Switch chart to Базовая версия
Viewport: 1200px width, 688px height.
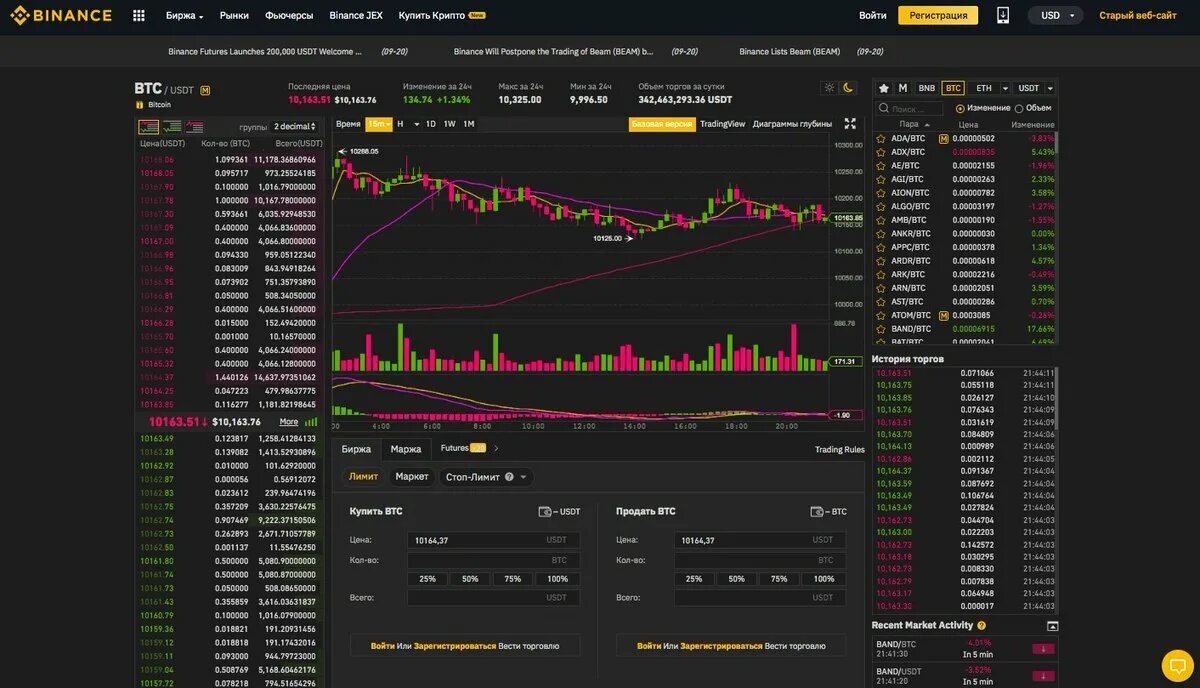(662, 124)
